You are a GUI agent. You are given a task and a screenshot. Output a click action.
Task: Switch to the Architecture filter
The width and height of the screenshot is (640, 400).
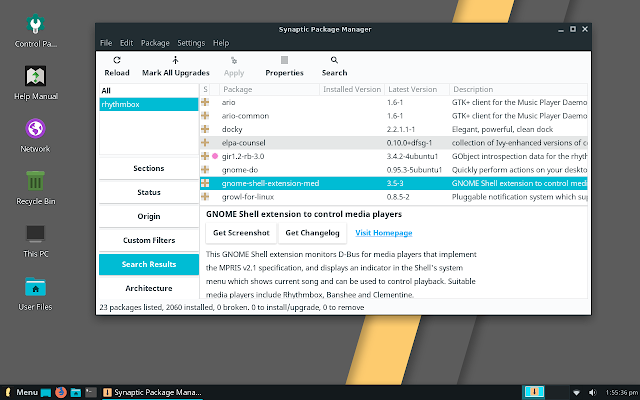point(149,288)
